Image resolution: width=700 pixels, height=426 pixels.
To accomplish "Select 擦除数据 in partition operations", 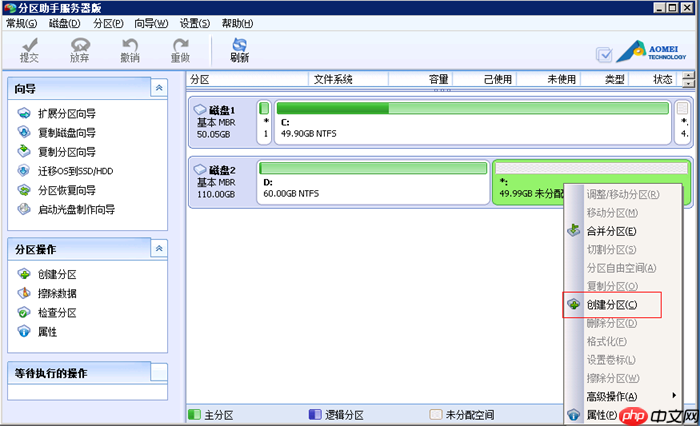I will click(x=57, y=293).
